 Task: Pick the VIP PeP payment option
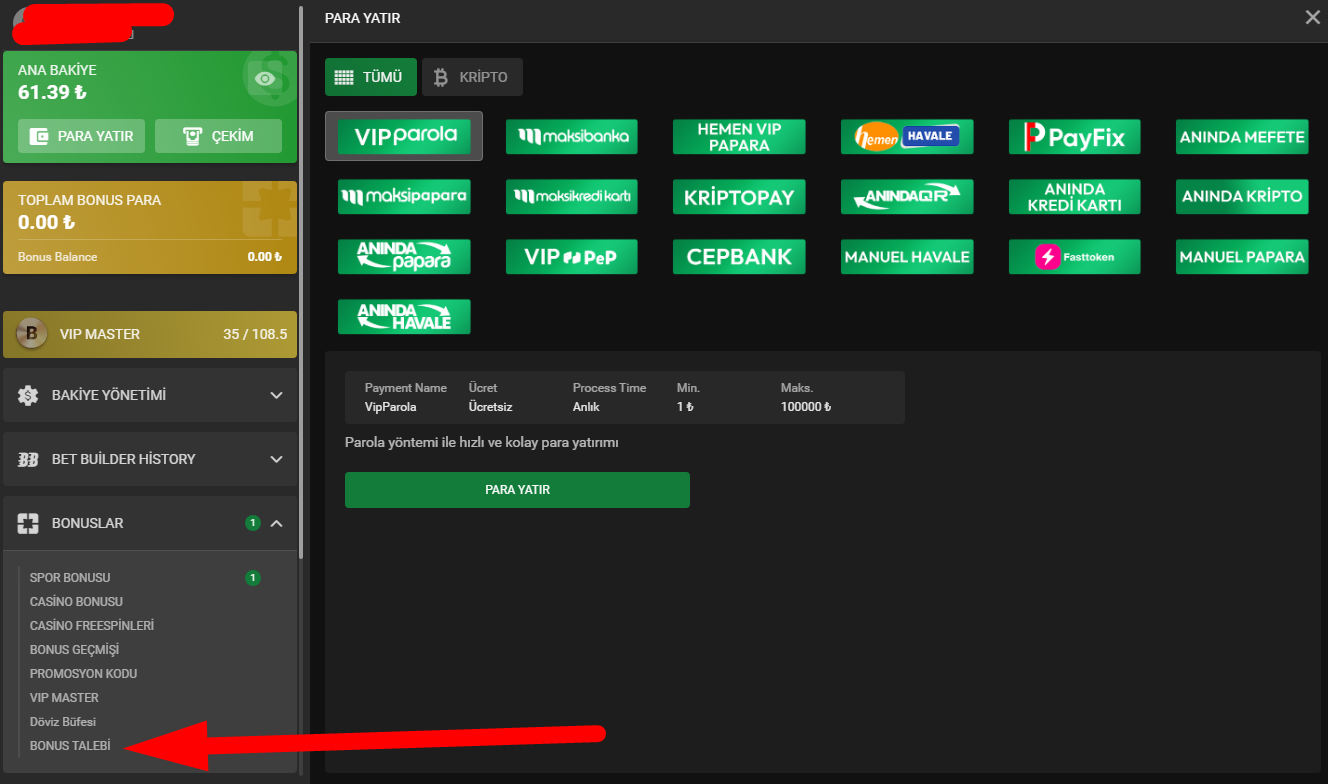click(572, 257)
